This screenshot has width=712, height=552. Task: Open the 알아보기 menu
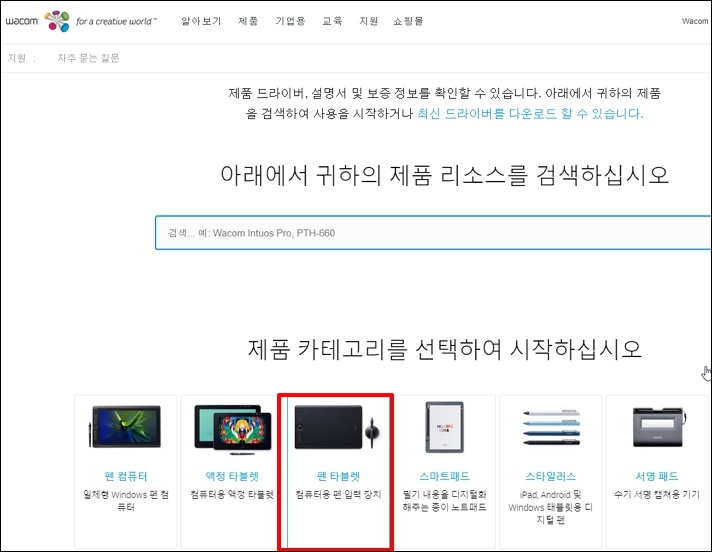(x=201, y=21)
